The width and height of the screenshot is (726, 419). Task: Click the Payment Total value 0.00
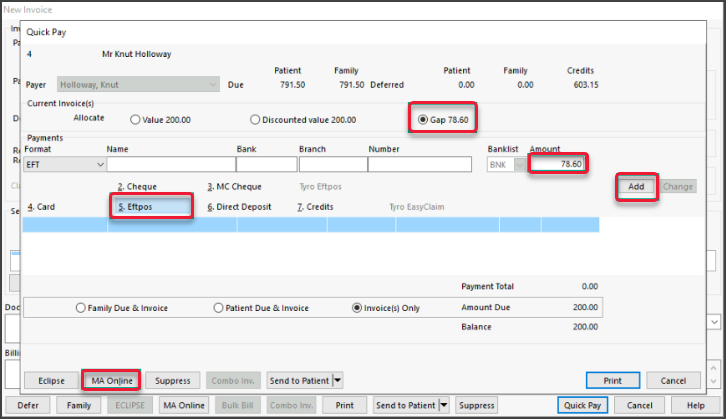click(x=590, y=286)
